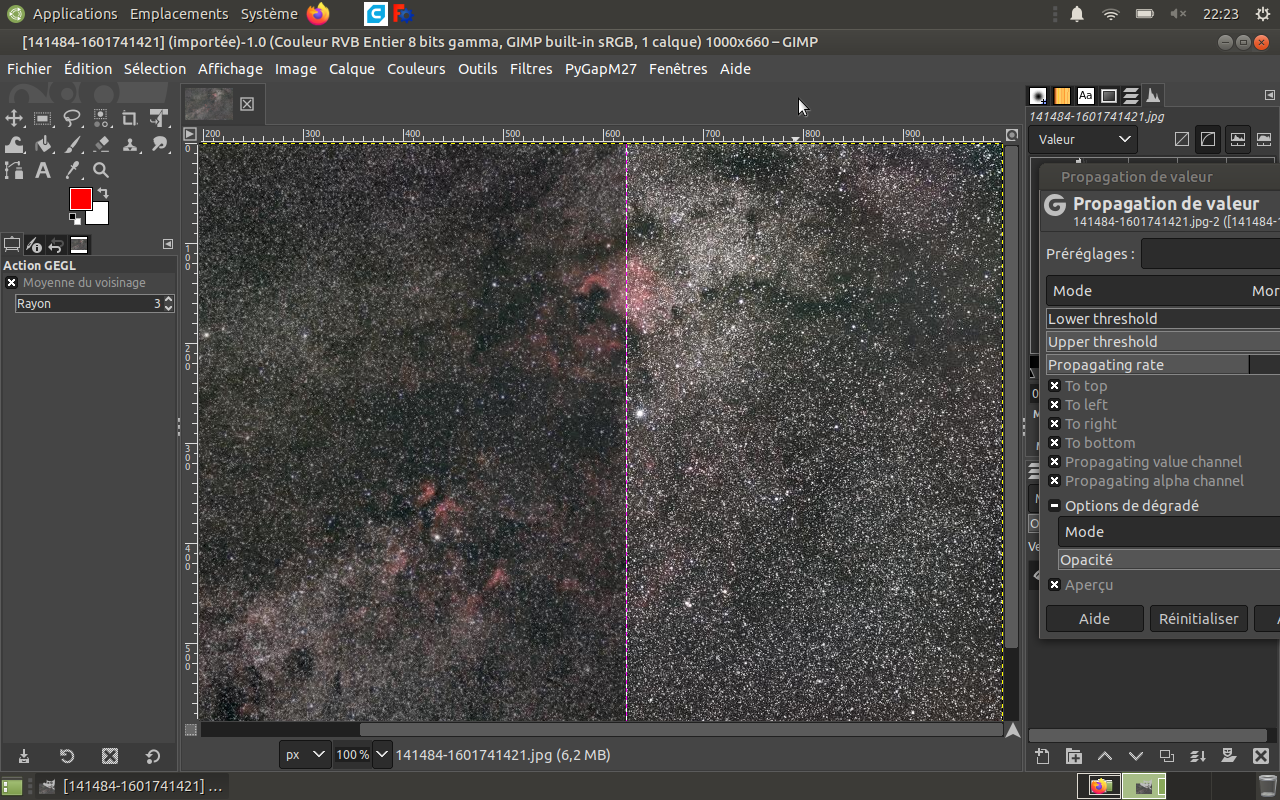Viewport: 1280px width, 800px height.
Task: Open the PyGapM27 menu
Action: pos(601,69)
